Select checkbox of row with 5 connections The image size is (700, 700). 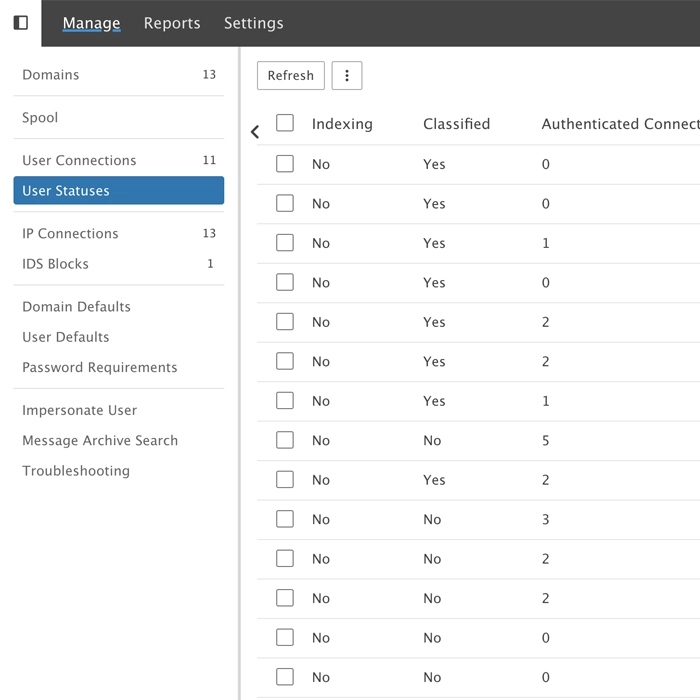coord(285,440)
